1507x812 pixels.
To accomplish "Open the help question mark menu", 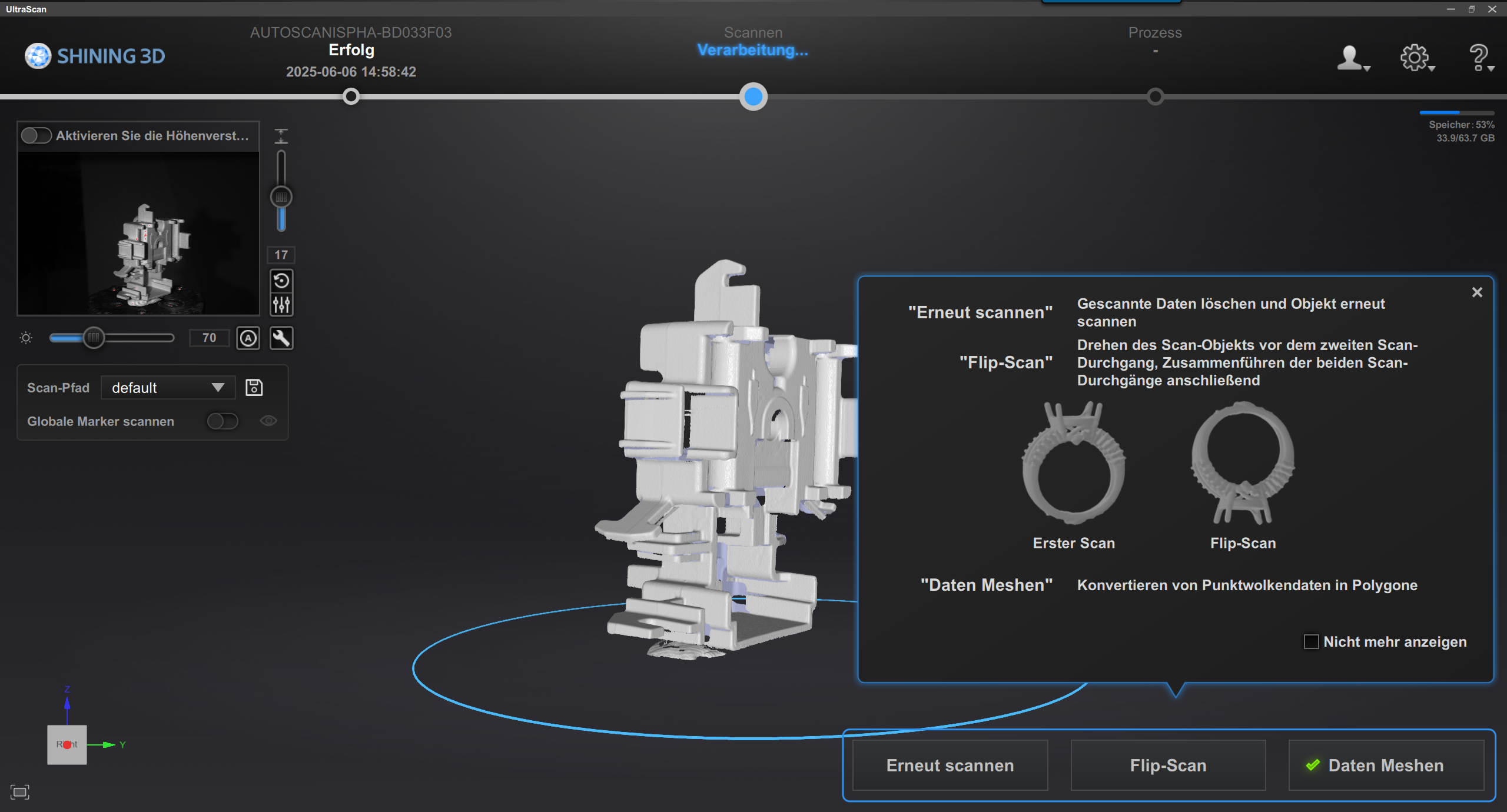I will (1480, 58).
